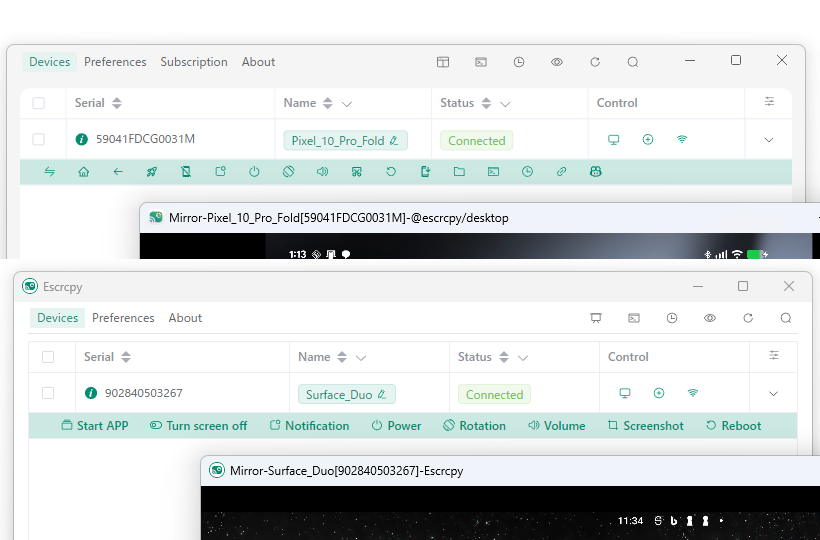Click the notification icon in Pixel toolbar

220,171
